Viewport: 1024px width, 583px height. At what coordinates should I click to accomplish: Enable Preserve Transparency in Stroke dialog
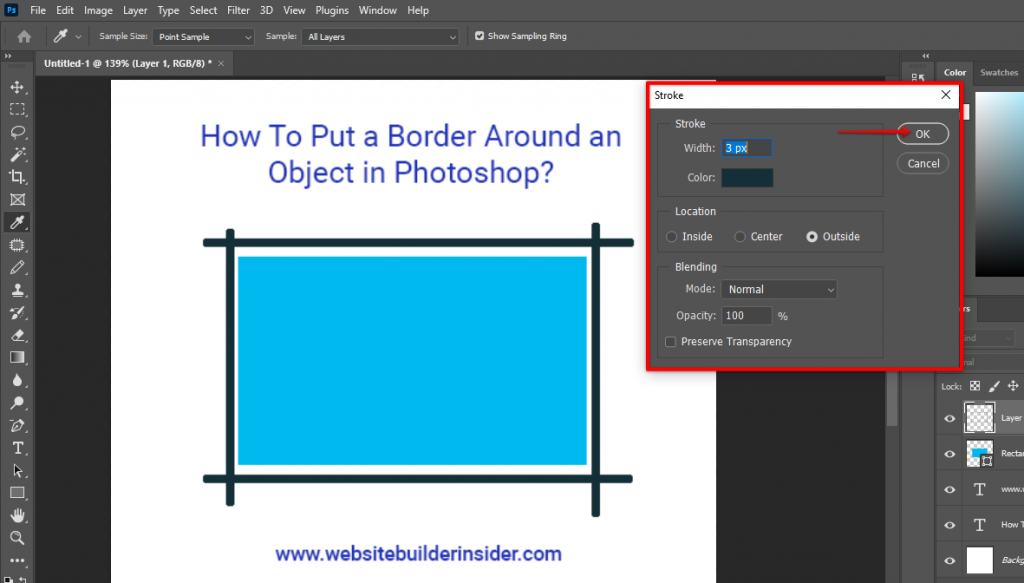tap(670, 341)
